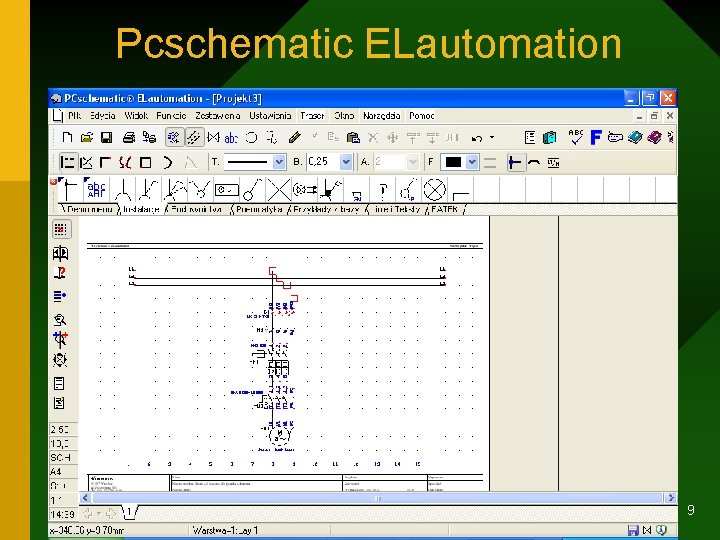This screenshot has height=540, width=720.
Task: Pick the ABC text symbol in pick menu
Action: [x=96, y=189]
